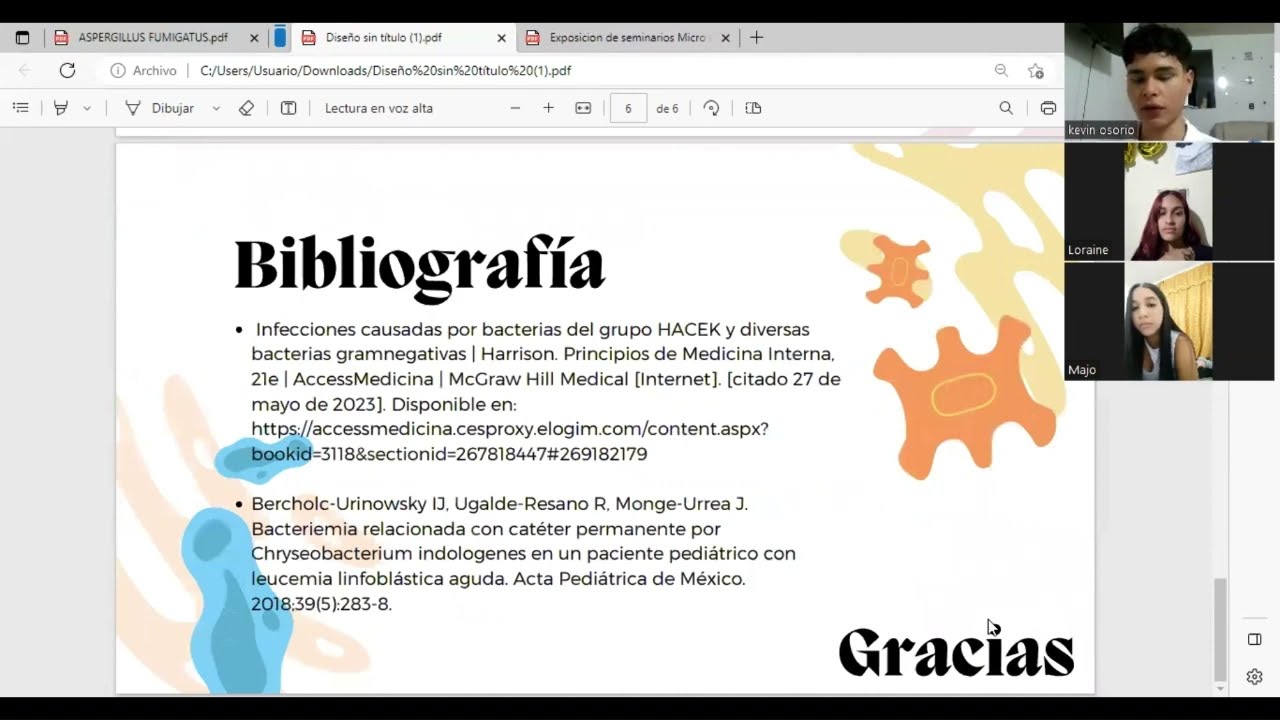Image resolution: width=1280 pixels, height=720 pixels.
Task: Start Lectura en voz alta
Action: coord(379,108)
